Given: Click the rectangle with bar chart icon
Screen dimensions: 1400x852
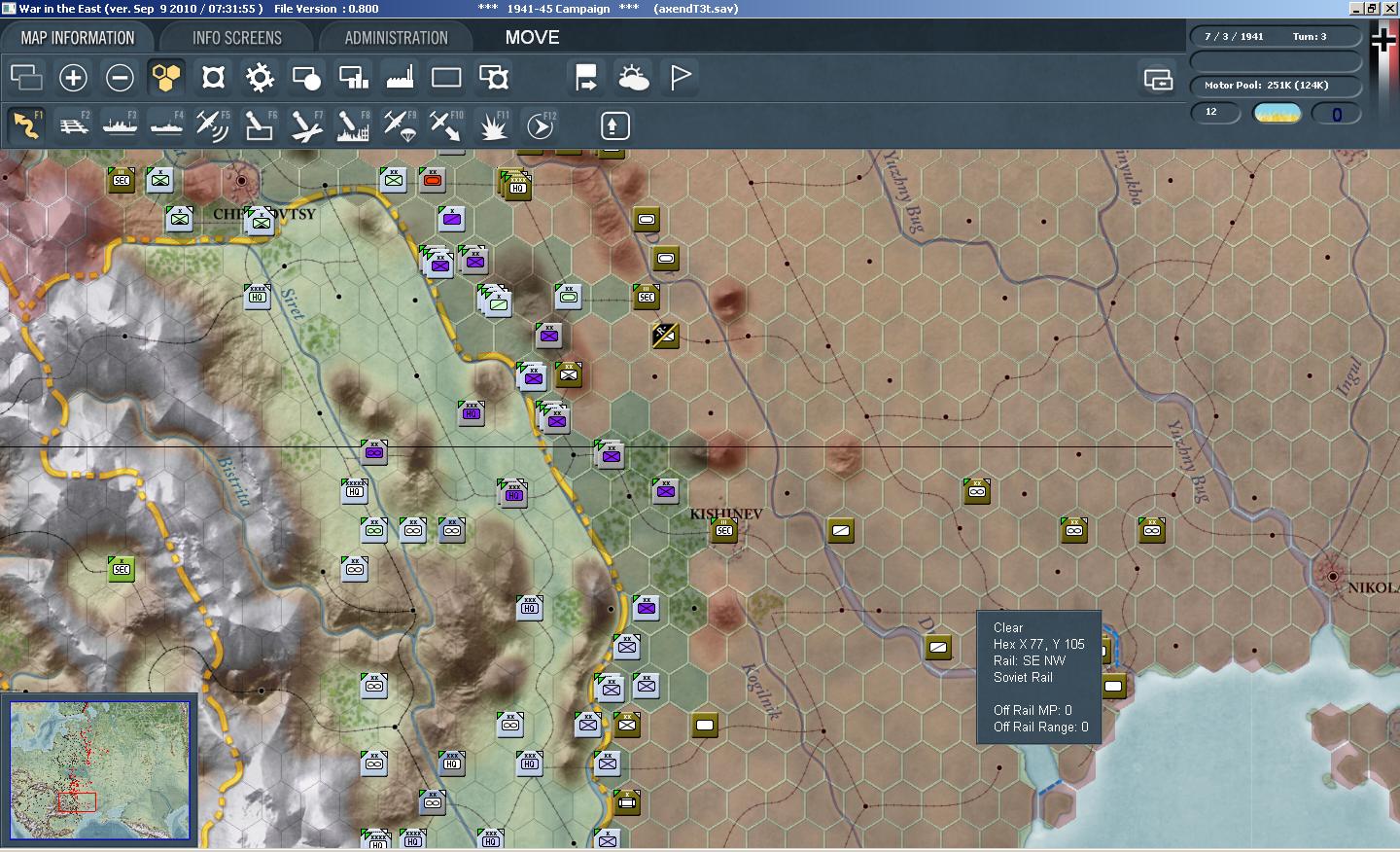Looking at the screenshot, I should [353, 78].
